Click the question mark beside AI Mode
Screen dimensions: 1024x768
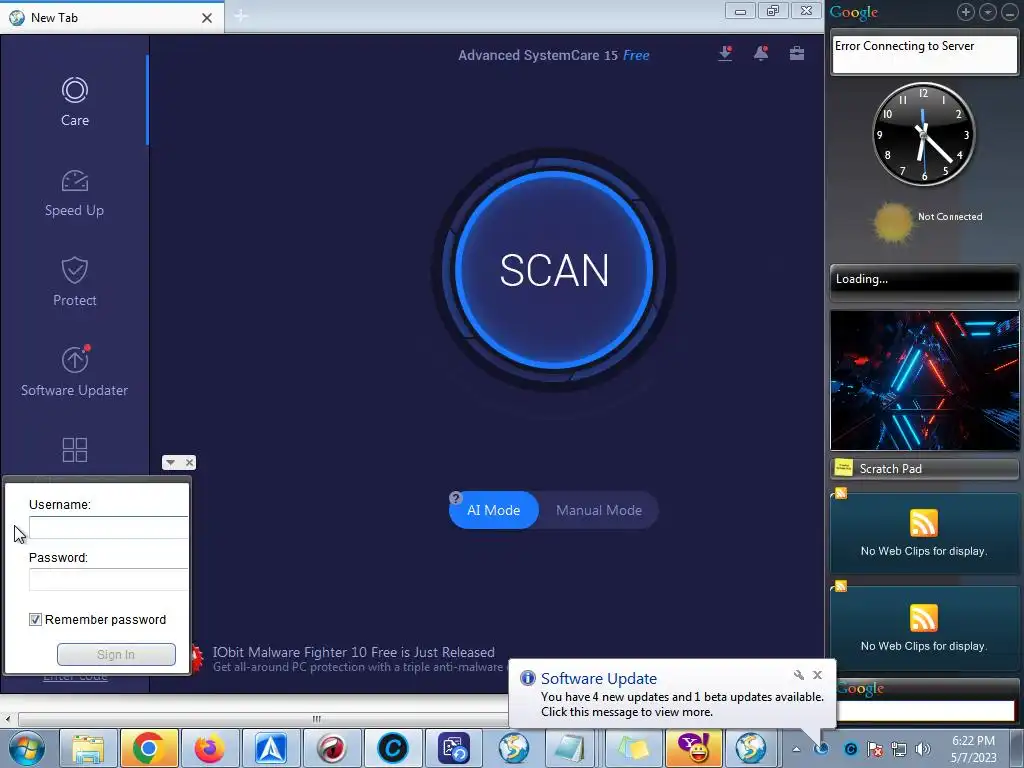tap(456, 498)
